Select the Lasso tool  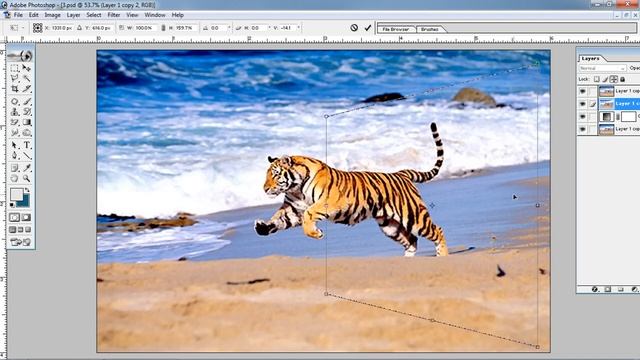tap(15, 78)
